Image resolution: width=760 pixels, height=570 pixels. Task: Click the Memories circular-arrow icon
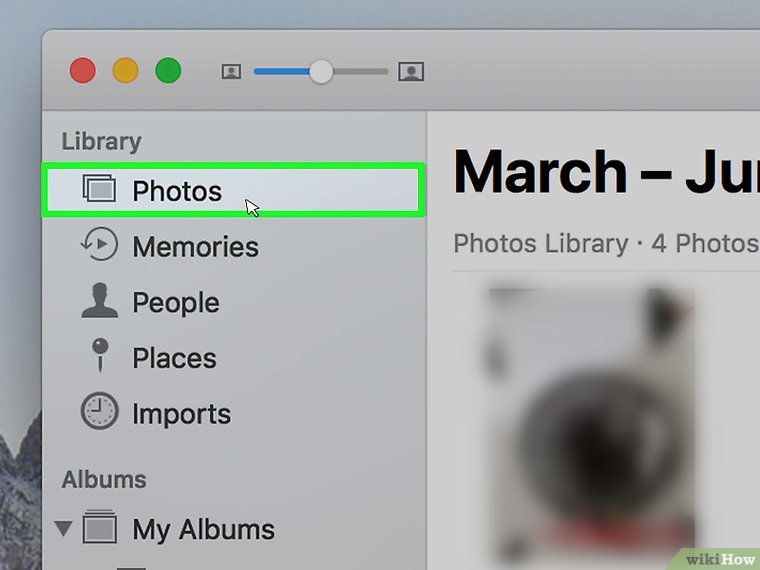pos(99,246)
